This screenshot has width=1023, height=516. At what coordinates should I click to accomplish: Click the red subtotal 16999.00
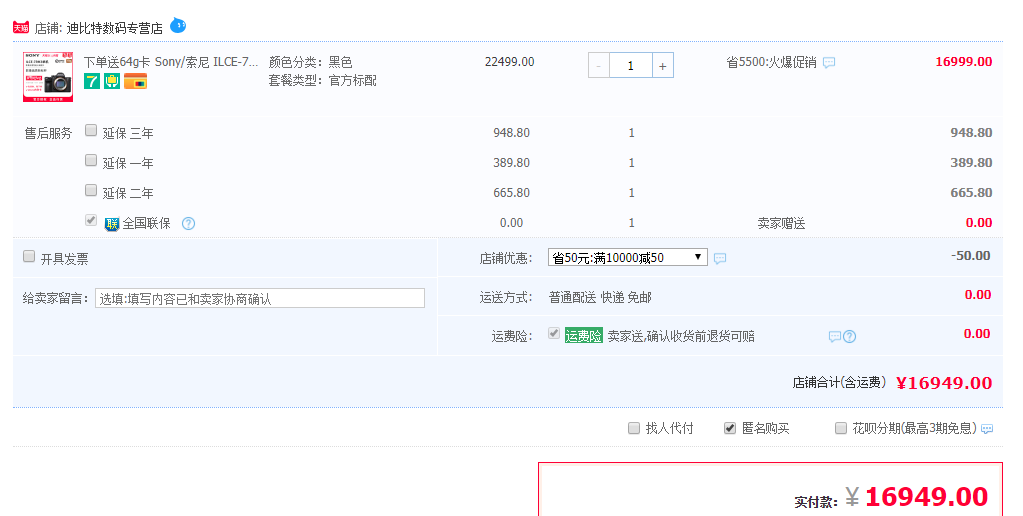click(x=964, y=62)
